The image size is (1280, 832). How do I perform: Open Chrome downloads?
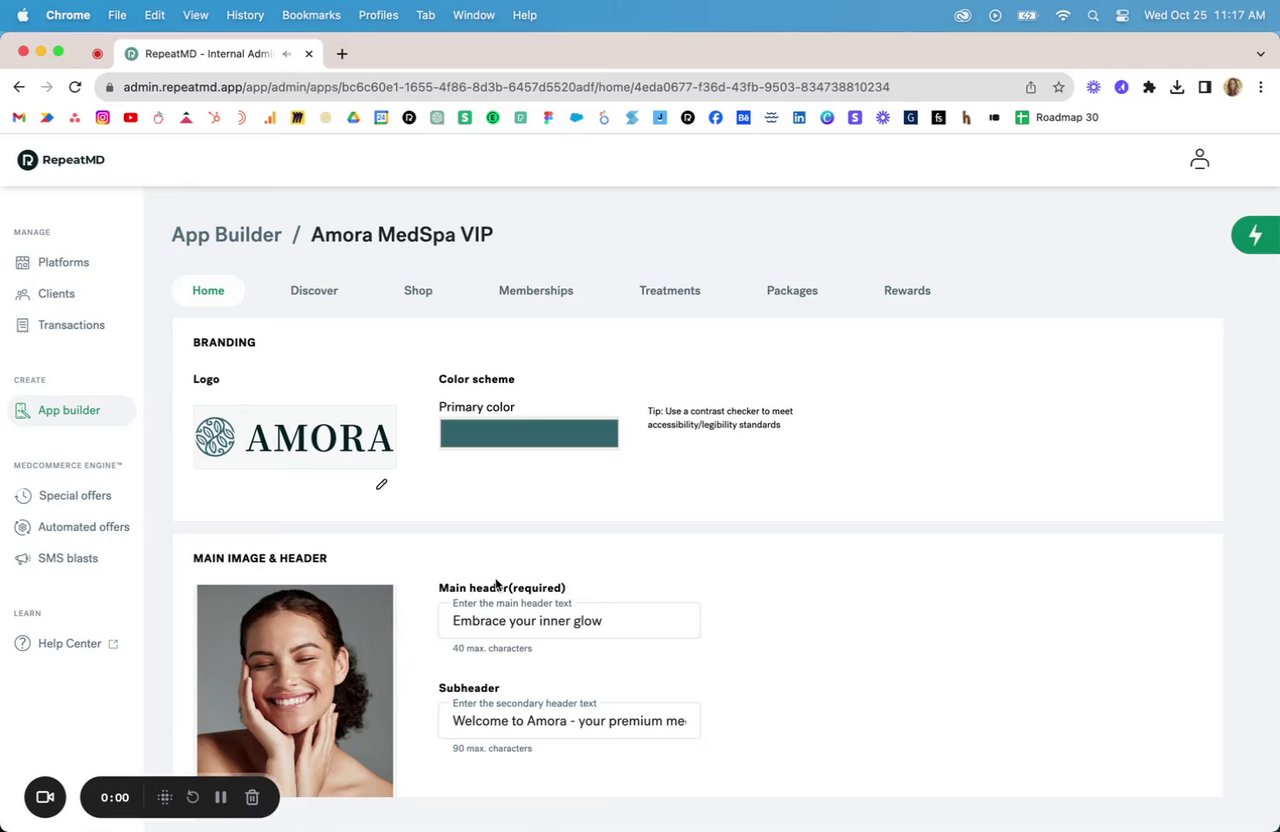[1177, 87]
